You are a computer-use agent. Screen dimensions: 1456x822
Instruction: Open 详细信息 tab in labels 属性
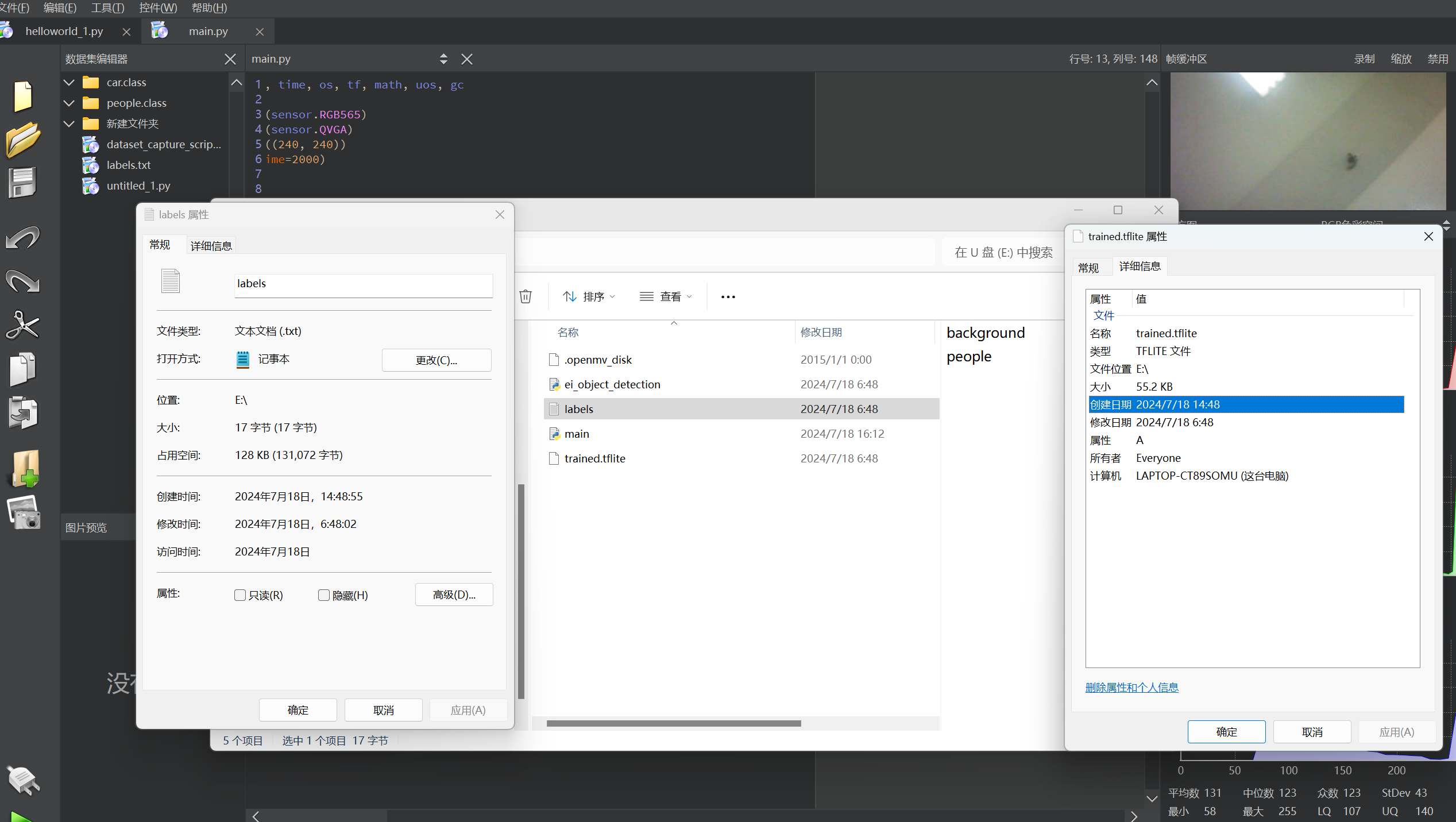click(x=211, y=246)
